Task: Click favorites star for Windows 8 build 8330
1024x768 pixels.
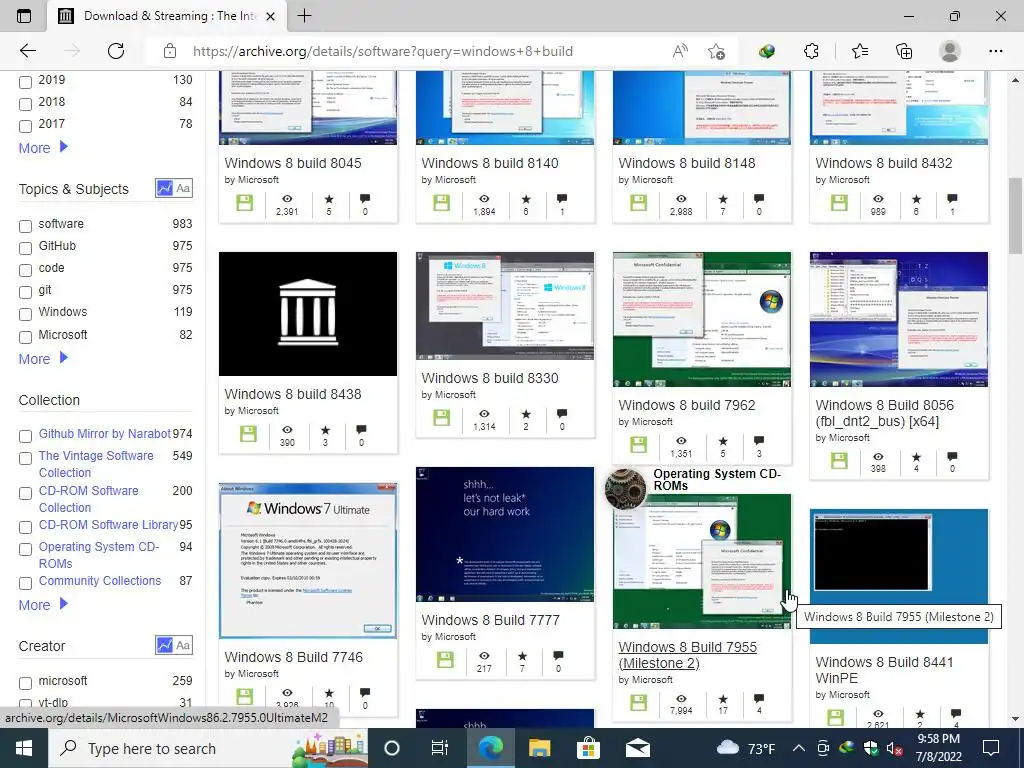Action: [526, 414]
